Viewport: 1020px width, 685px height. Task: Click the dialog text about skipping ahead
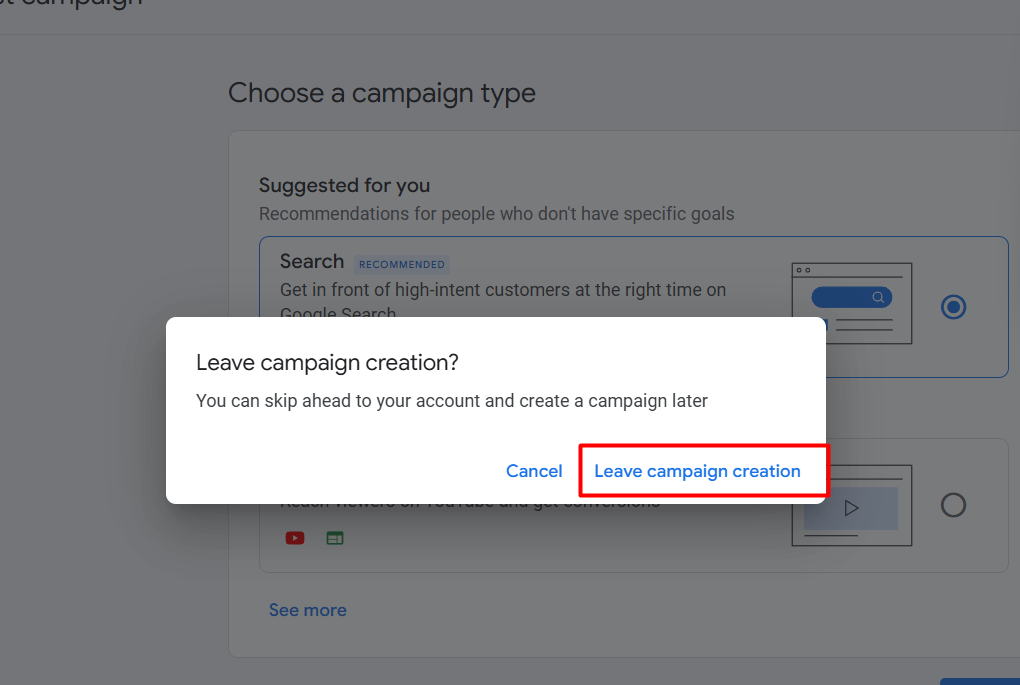[x=452, y=401]
